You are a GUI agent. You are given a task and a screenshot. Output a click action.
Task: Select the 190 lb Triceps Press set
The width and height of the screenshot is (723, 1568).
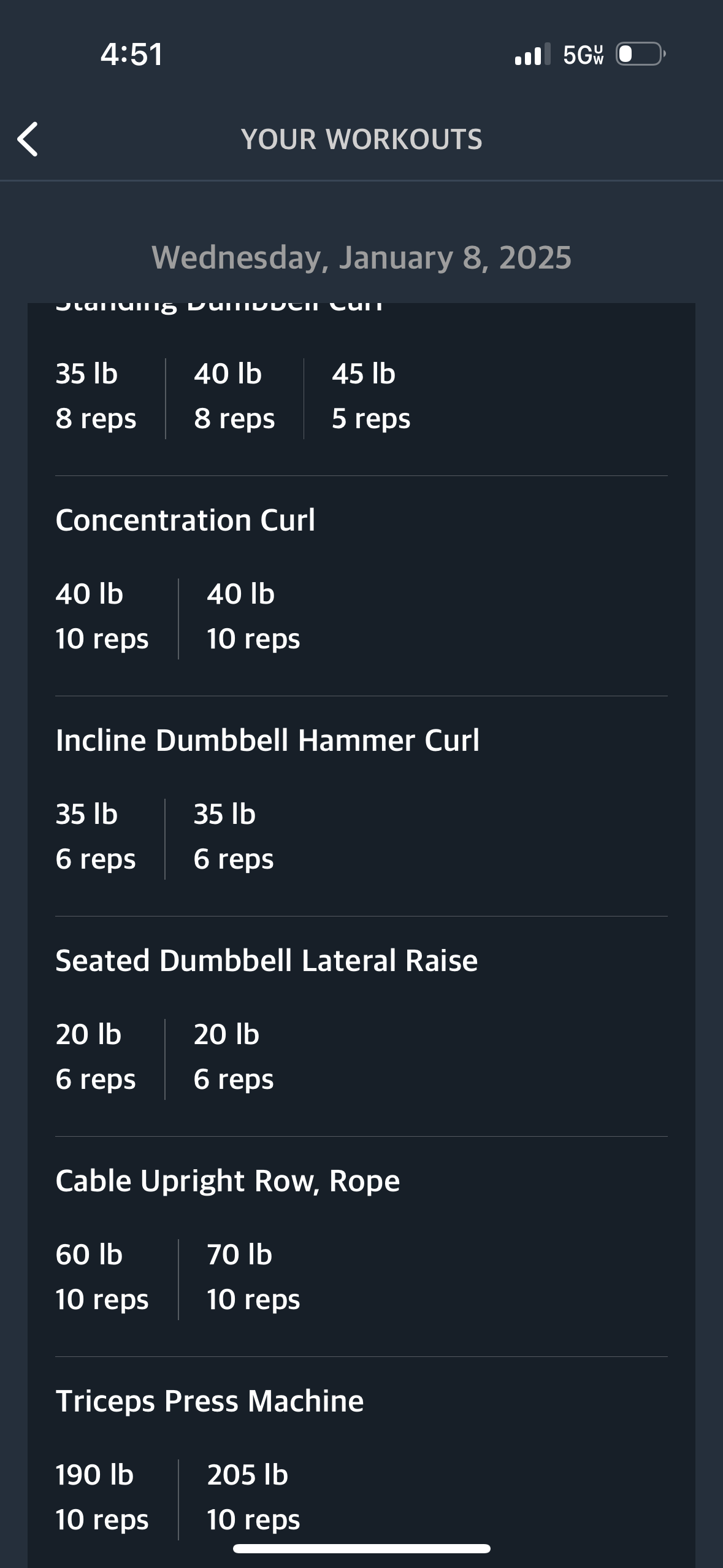102,1497
